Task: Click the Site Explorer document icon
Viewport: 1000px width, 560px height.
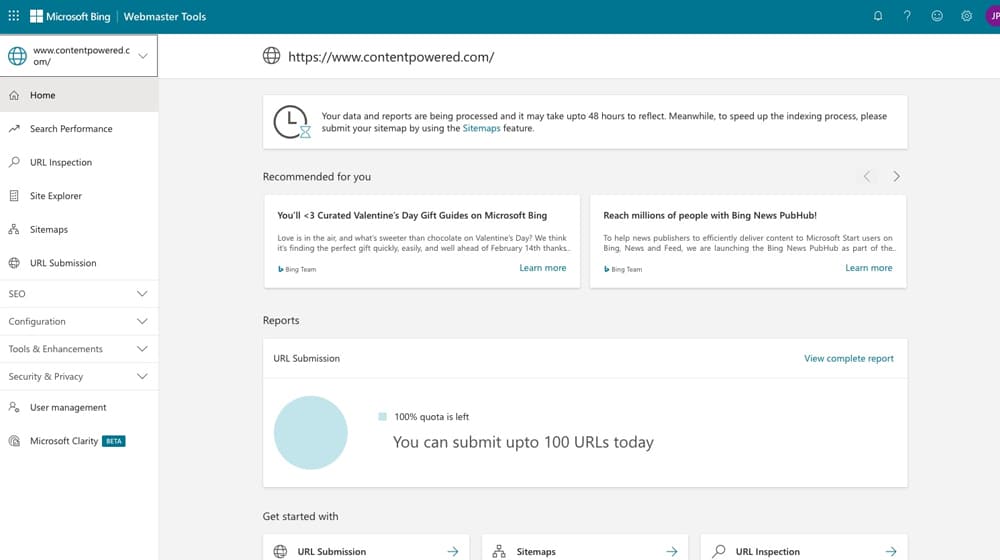Action: pos(14,196)
